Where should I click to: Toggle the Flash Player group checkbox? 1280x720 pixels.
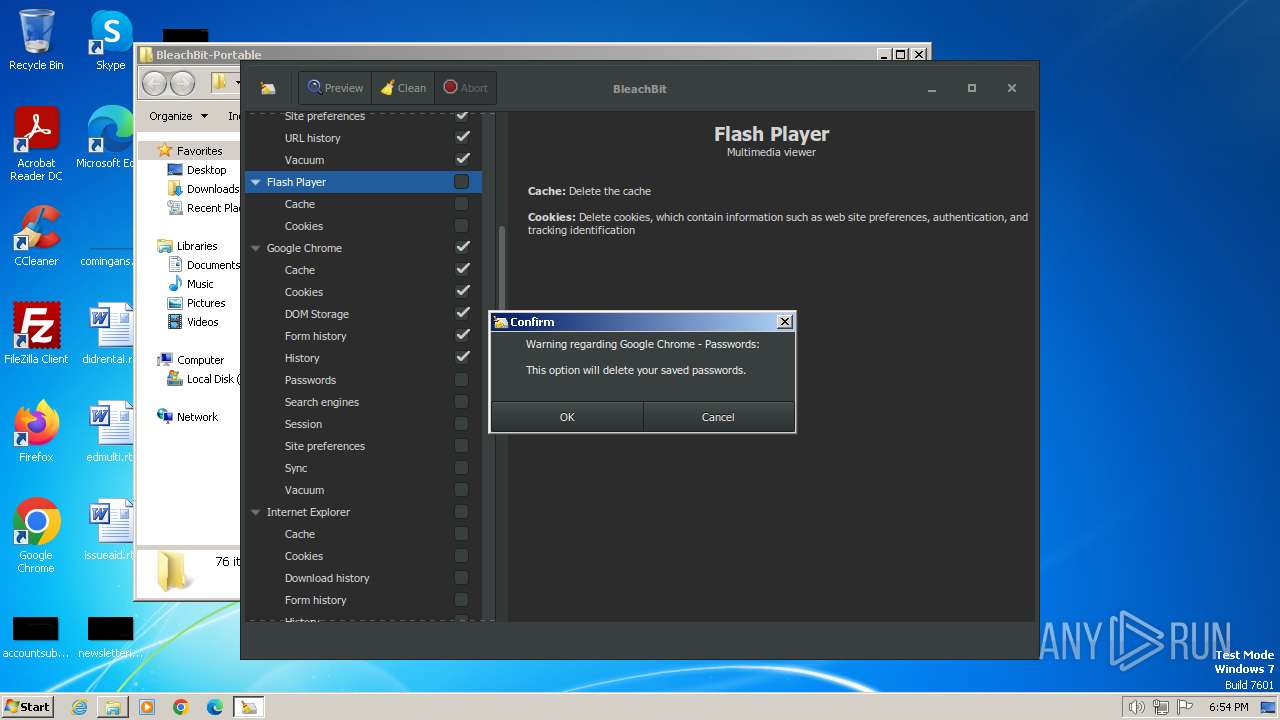point(461,182)
